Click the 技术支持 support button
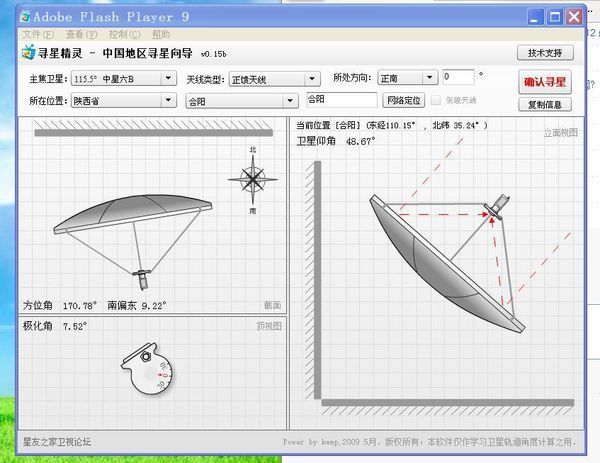The height and width of the screenshot is (463, 600). click(x=545, y=53)
